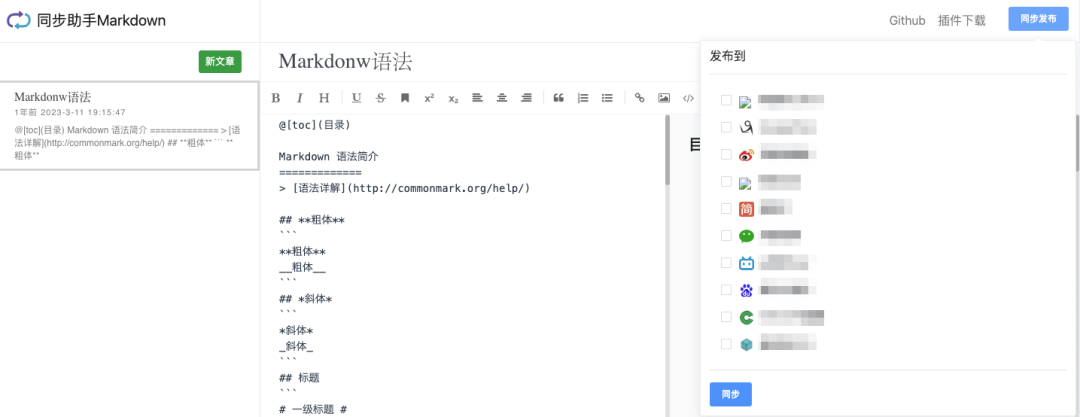Check the green C platform checkbox

click(726, 317)
